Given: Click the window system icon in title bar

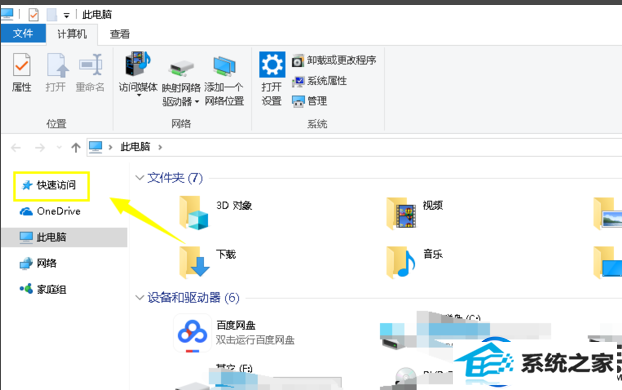Looking at the screenshot, I should (7, 14).
